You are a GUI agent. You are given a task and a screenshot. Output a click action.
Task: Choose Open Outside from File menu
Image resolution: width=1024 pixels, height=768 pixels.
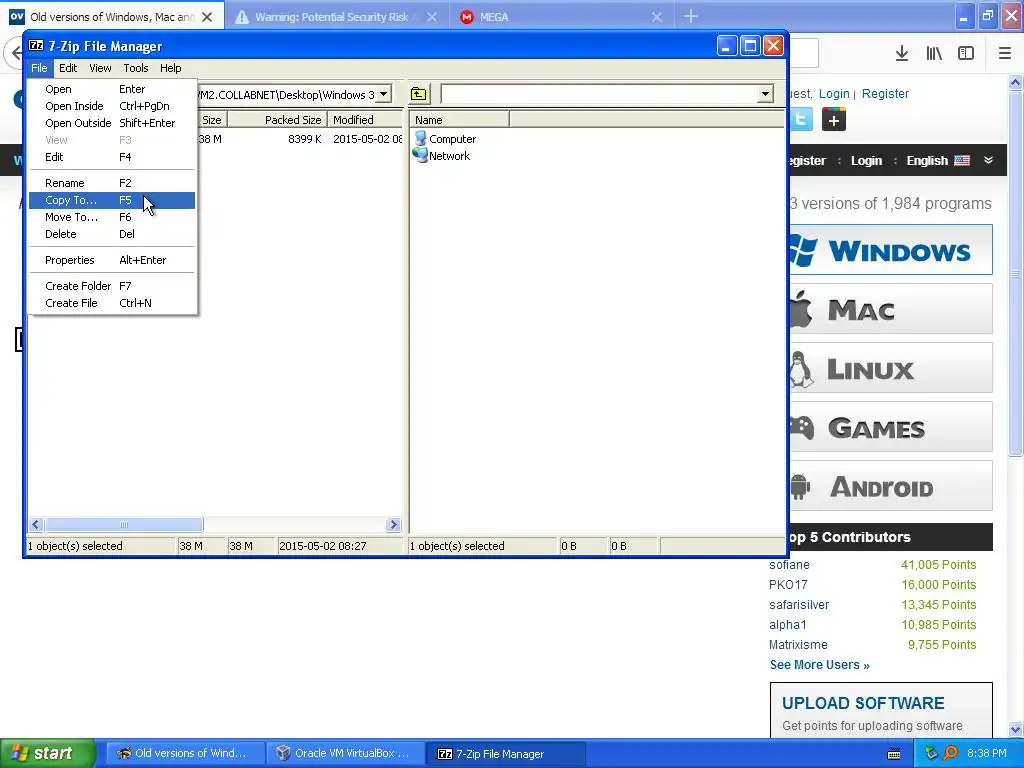[x=112, y=123]
